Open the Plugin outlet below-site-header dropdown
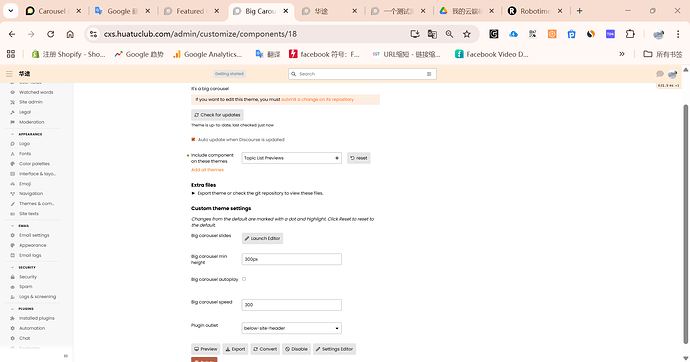Viewport: 690px width, 362px height. click(x=291, y=328)
